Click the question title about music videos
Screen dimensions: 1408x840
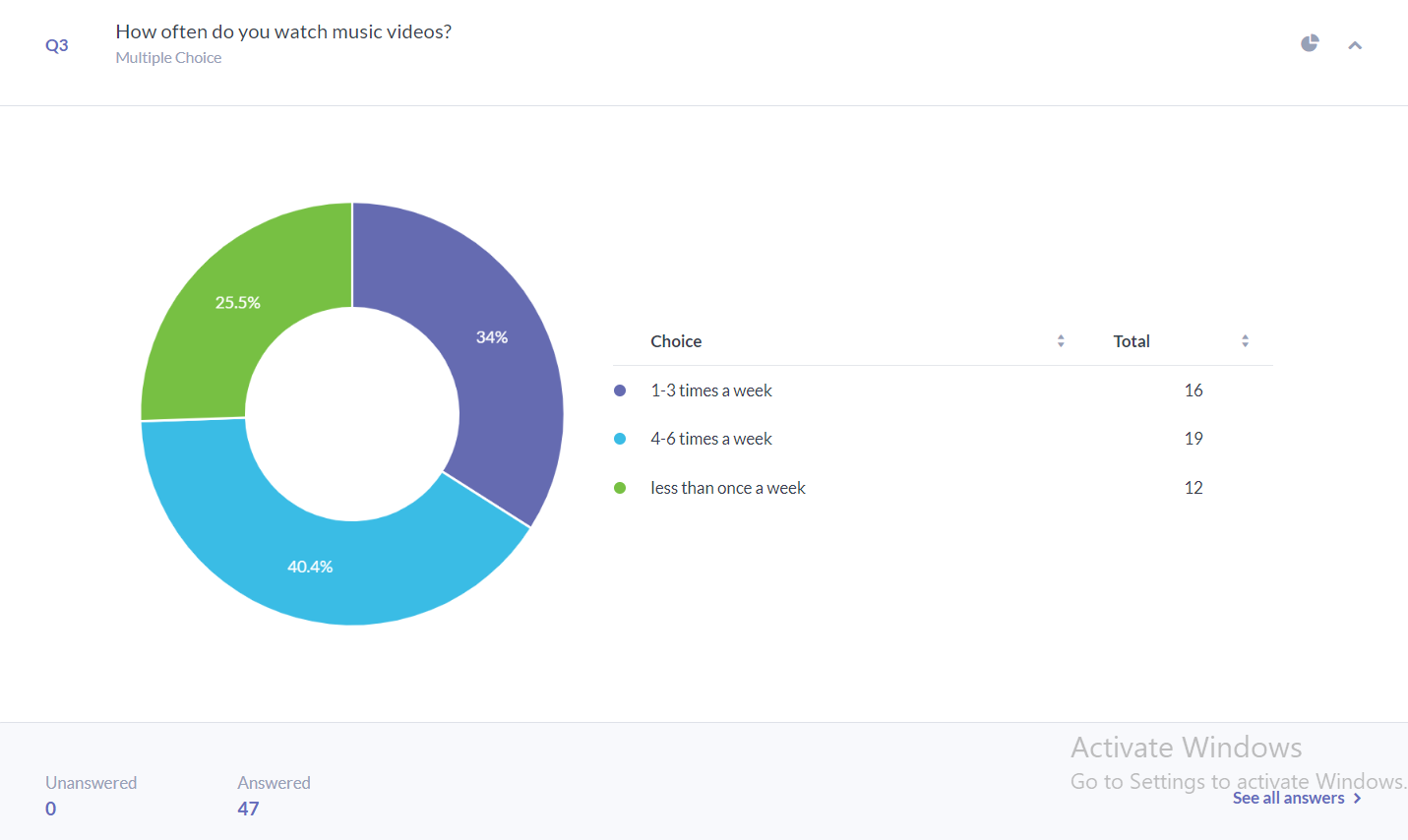click(283, 31)
